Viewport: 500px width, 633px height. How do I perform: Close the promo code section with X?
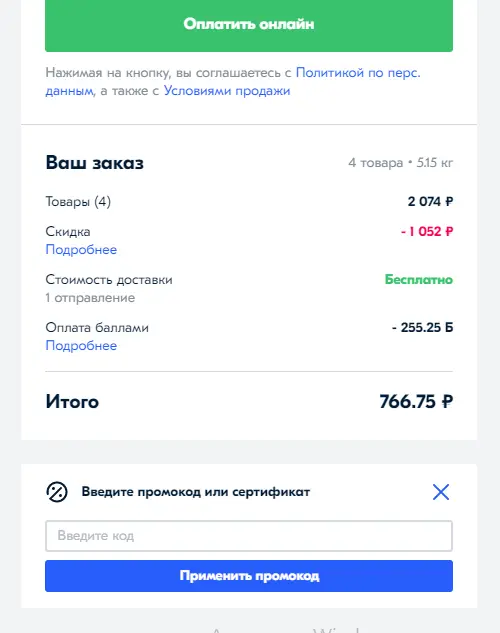441,492
